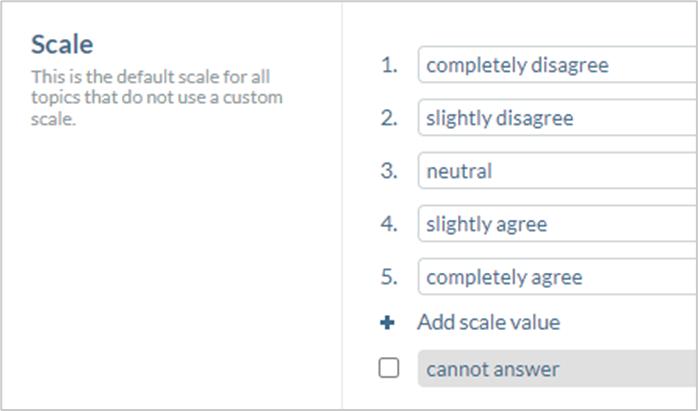
Task: Click the Add scale value link
Action: (488, 322)
